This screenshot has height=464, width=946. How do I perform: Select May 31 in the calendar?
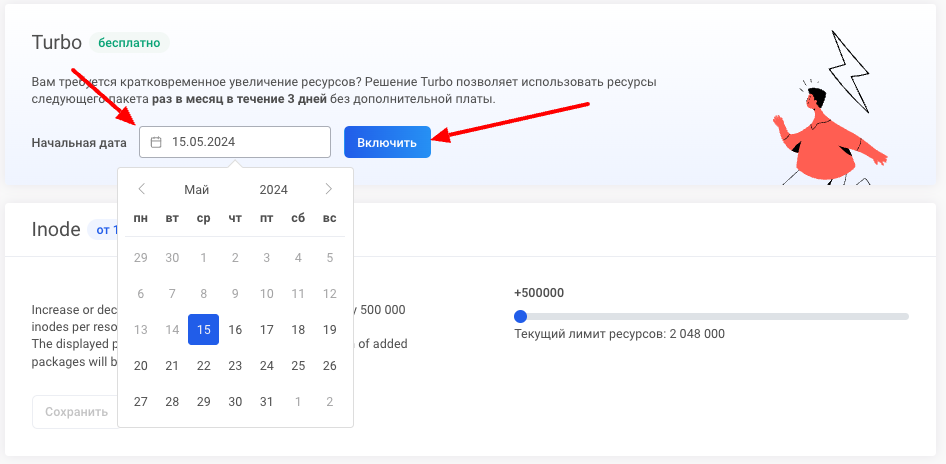[x=266, y=402]
